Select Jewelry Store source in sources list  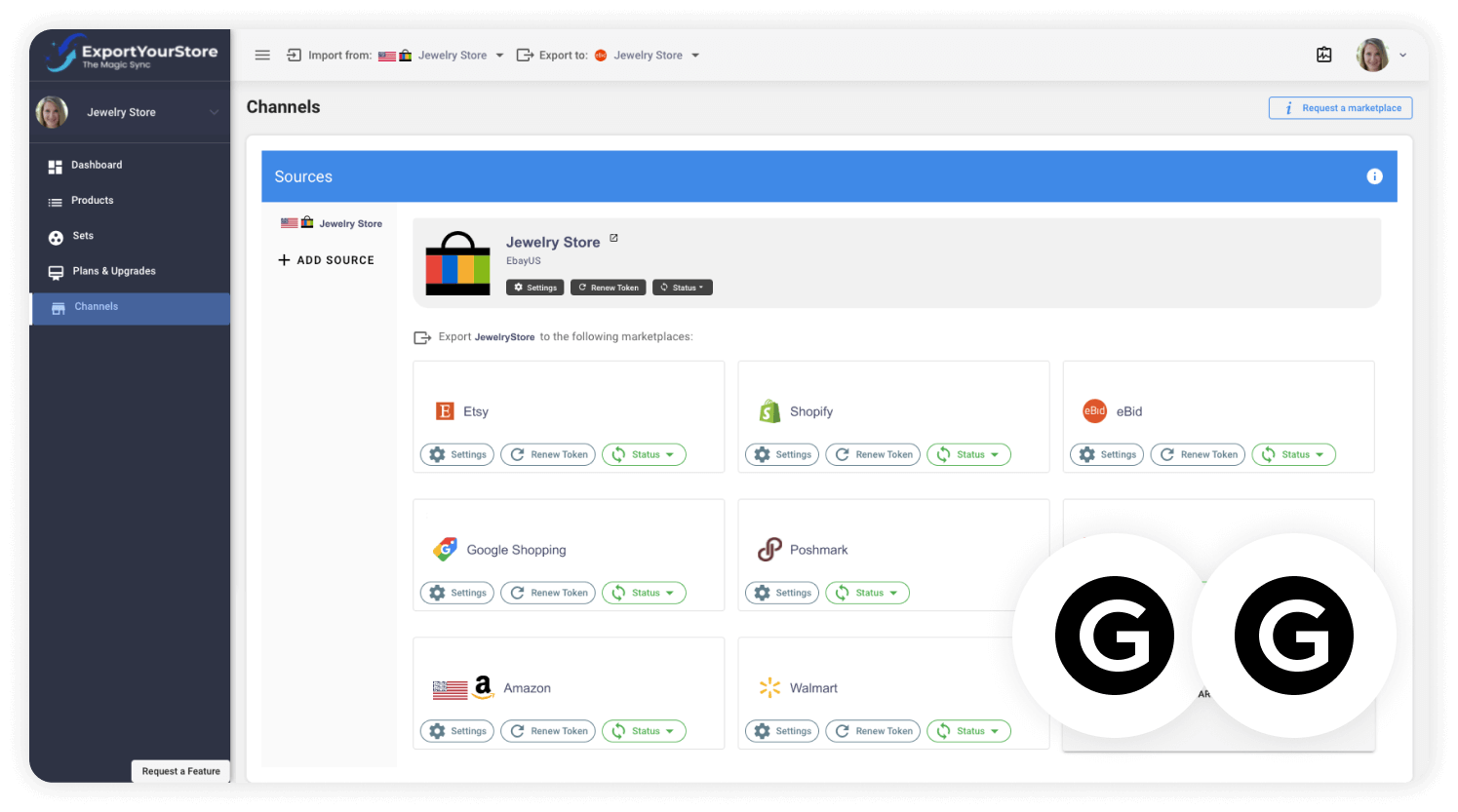point(332,223)
